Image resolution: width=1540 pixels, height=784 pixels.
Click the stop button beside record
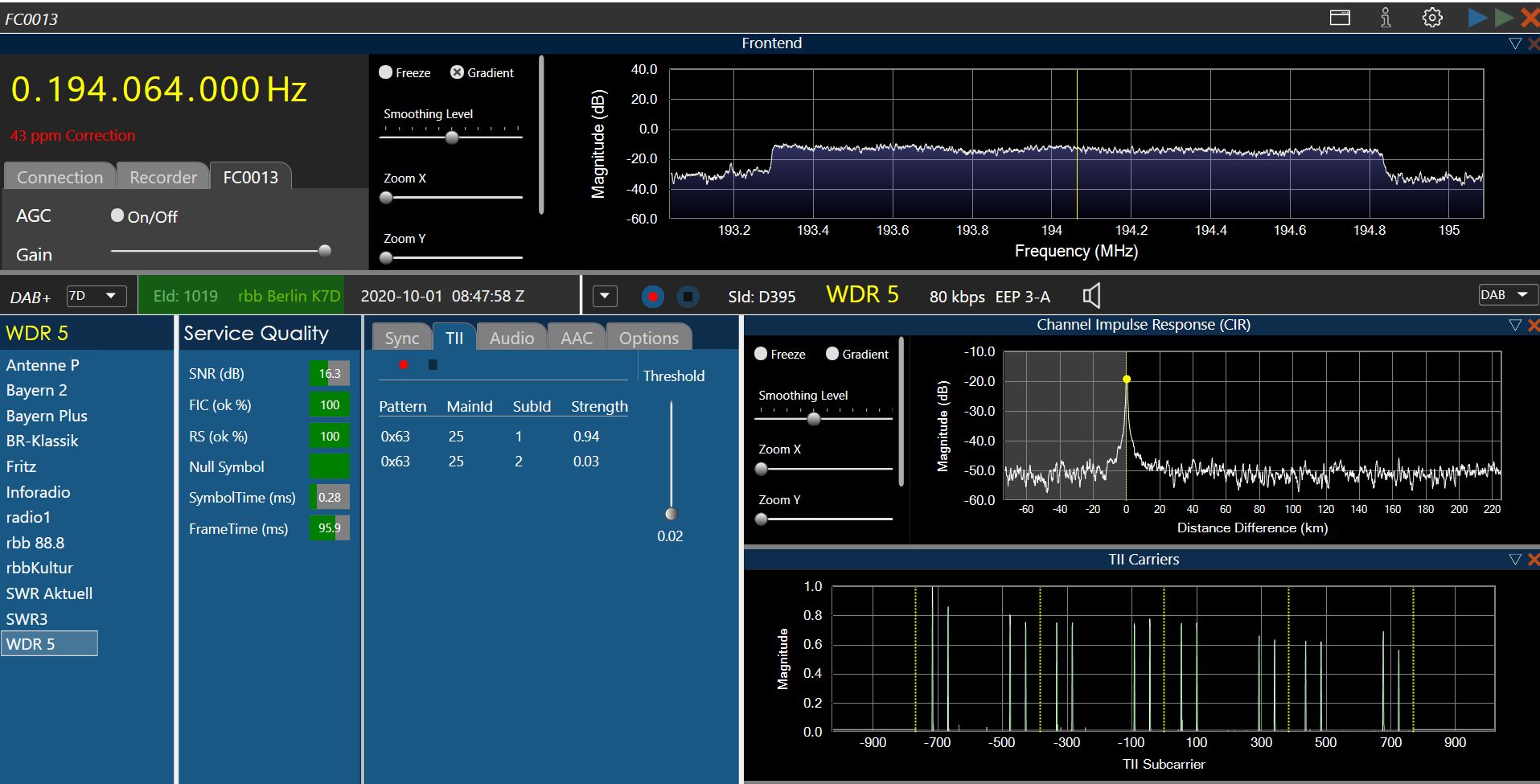[688, 297]
